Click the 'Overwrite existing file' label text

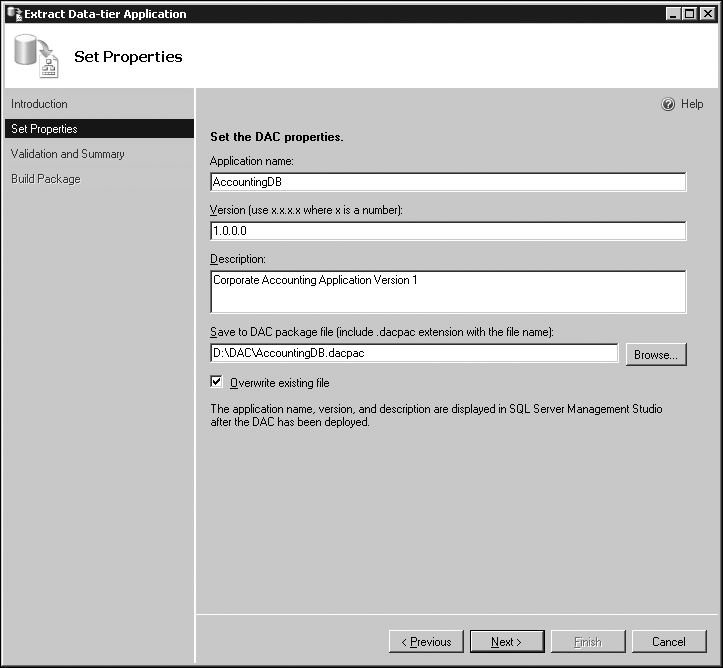coord(279,383)
